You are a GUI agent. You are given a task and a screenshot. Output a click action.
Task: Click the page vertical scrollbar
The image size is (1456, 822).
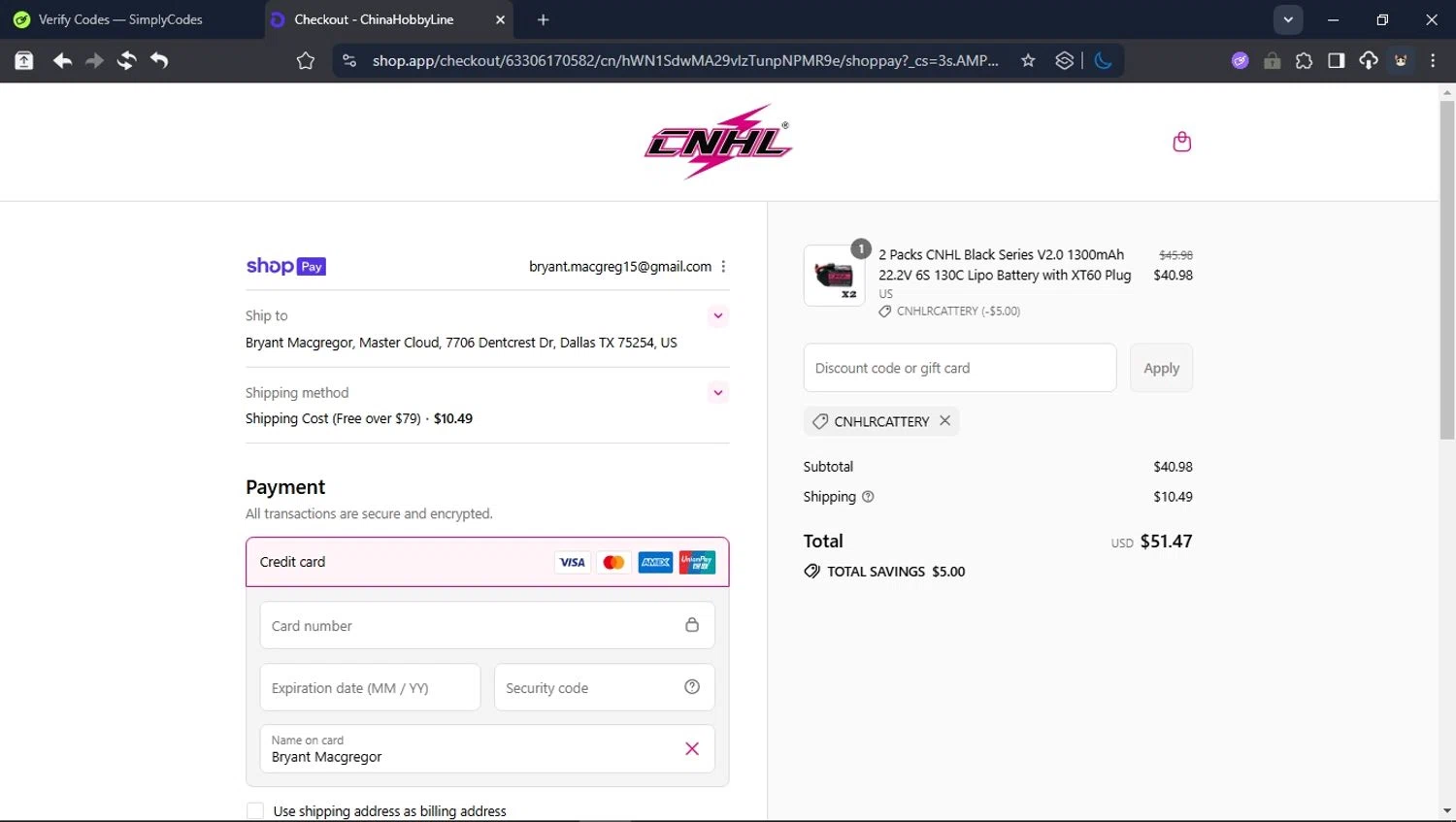[x=1447, y=270]
